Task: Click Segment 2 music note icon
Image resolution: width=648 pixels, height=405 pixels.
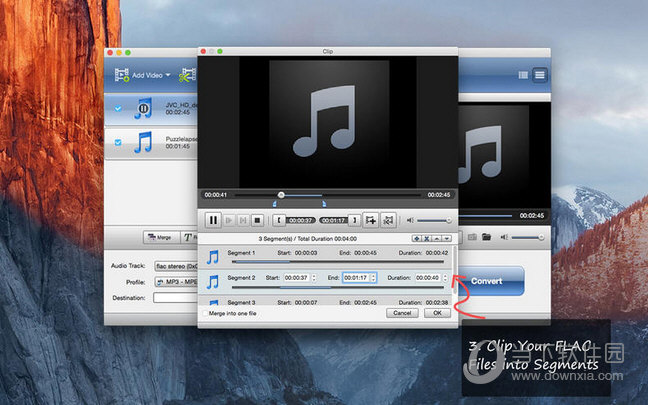Action: click(213, 282)
